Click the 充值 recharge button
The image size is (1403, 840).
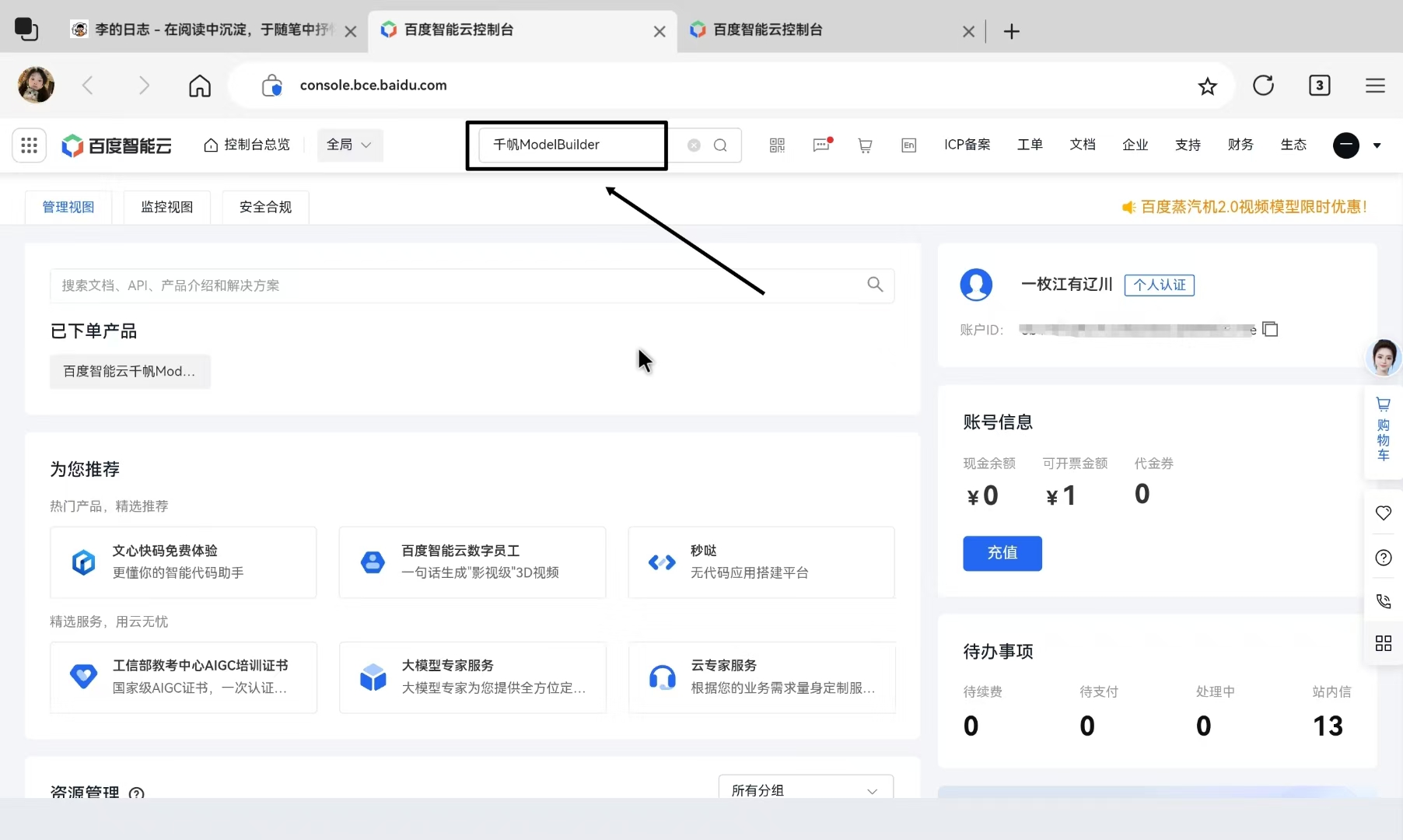click(1002, 553)
